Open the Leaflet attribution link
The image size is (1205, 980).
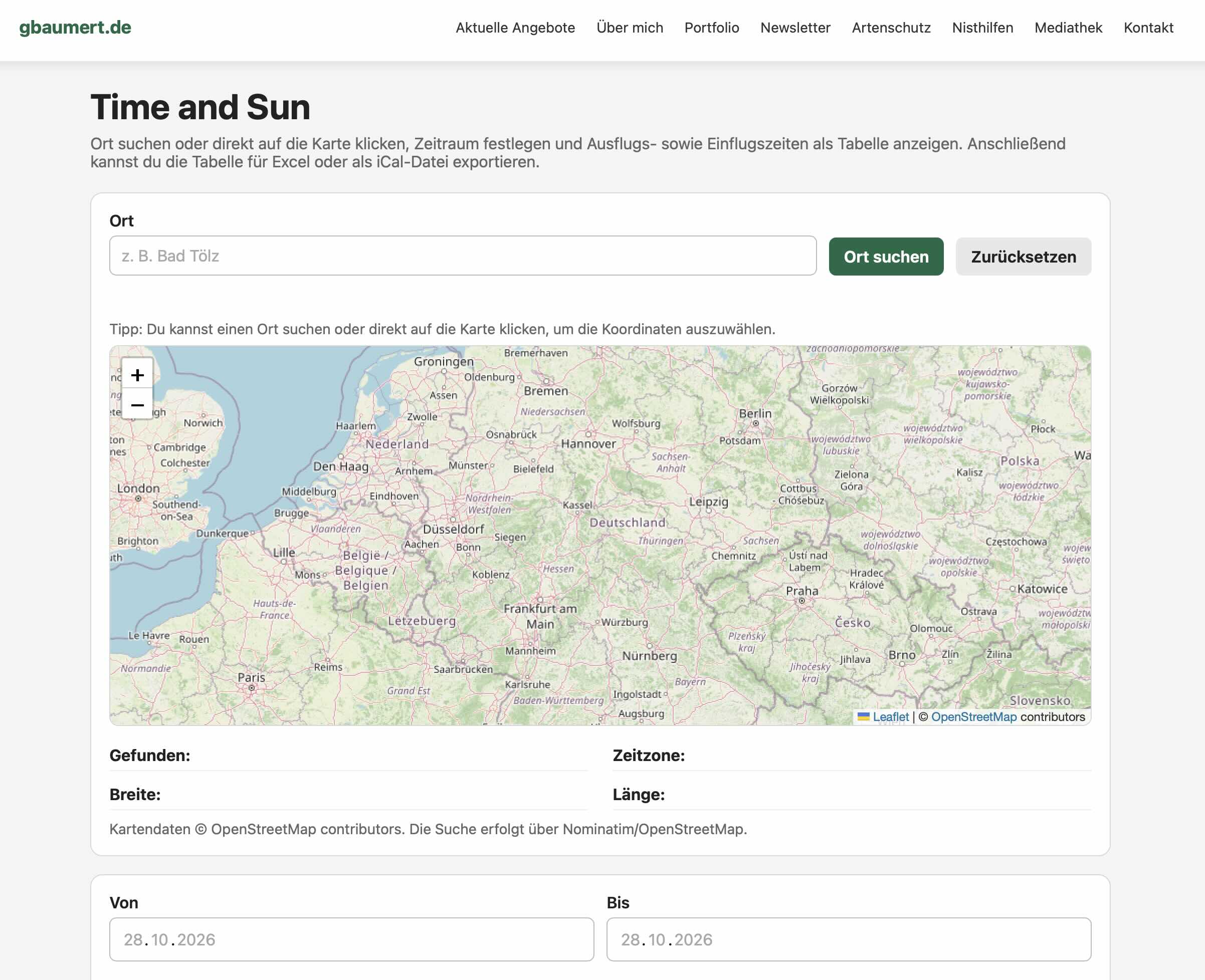[x=891, y=717]
